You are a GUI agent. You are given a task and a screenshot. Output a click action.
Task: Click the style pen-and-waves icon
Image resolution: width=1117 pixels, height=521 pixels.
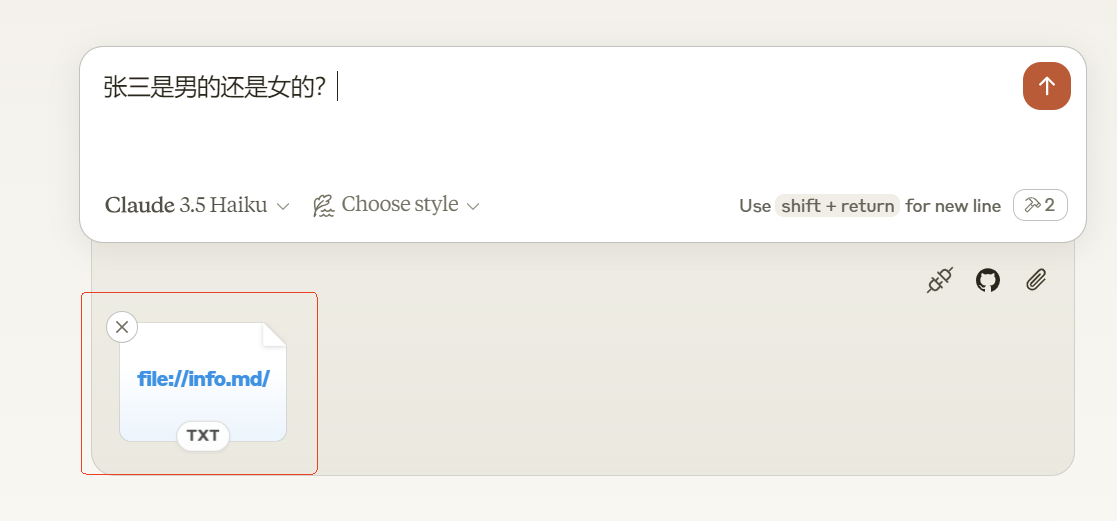pos(323,205)
